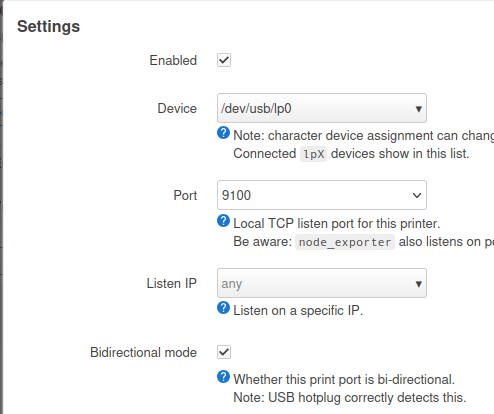Open the Device dropdown showing /dev/usb/lp0
The height and width of the screenshot is (414, 494).
322,108
